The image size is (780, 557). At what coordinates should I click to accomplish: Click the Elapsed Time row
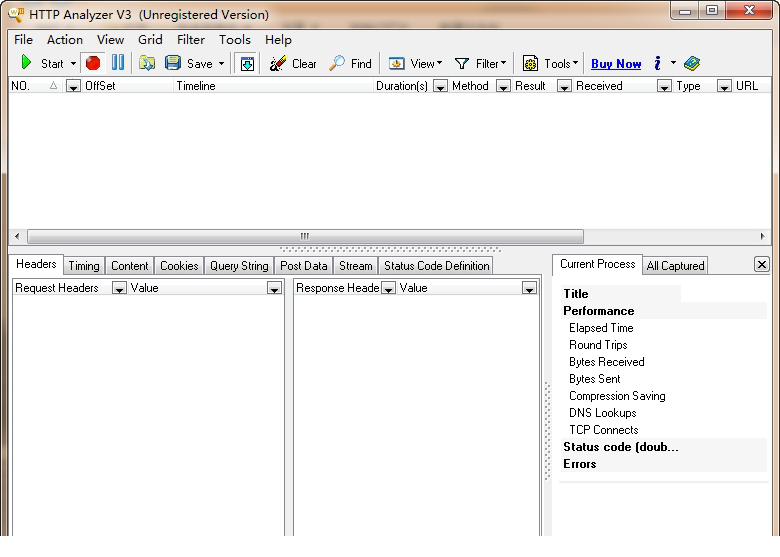click(664, 328)
